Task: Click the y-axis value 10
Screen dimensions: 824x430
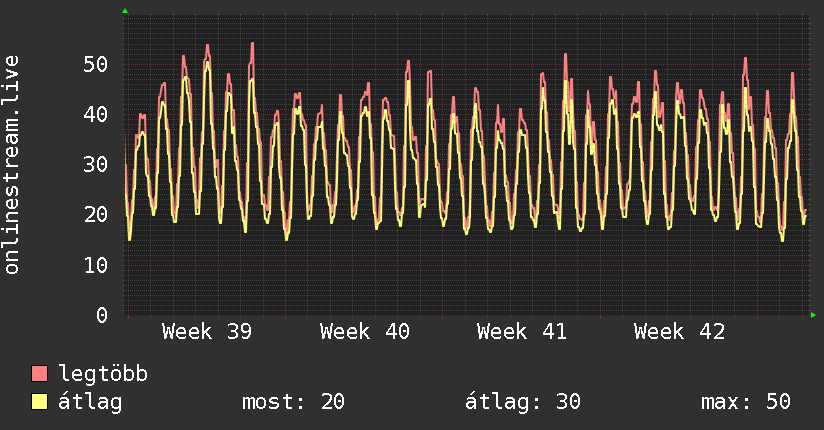Action: pyautogui.click(x=96, y=265)
